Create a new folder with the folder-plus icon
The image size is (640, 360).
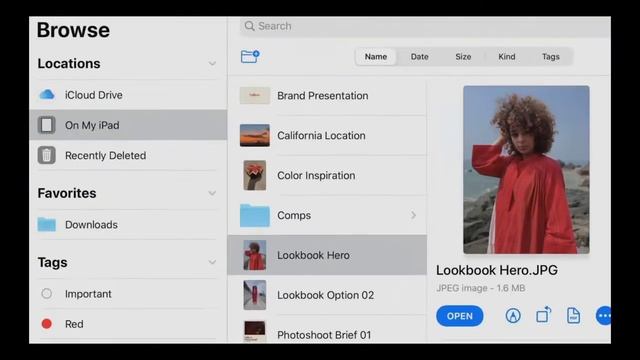250,56
